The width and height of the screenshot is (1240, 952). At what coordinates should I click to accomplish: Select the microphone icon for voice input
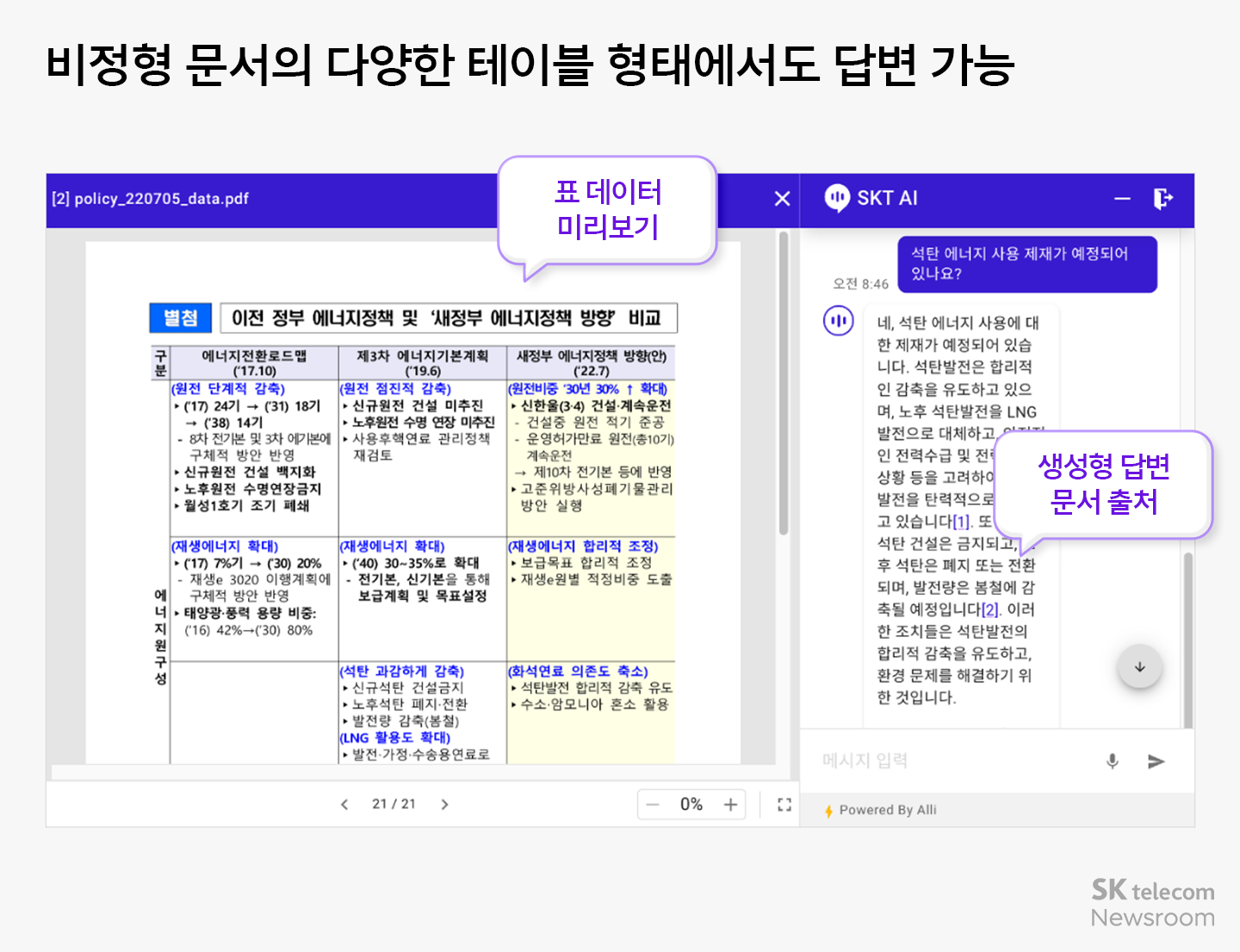tap(1112, 761)
